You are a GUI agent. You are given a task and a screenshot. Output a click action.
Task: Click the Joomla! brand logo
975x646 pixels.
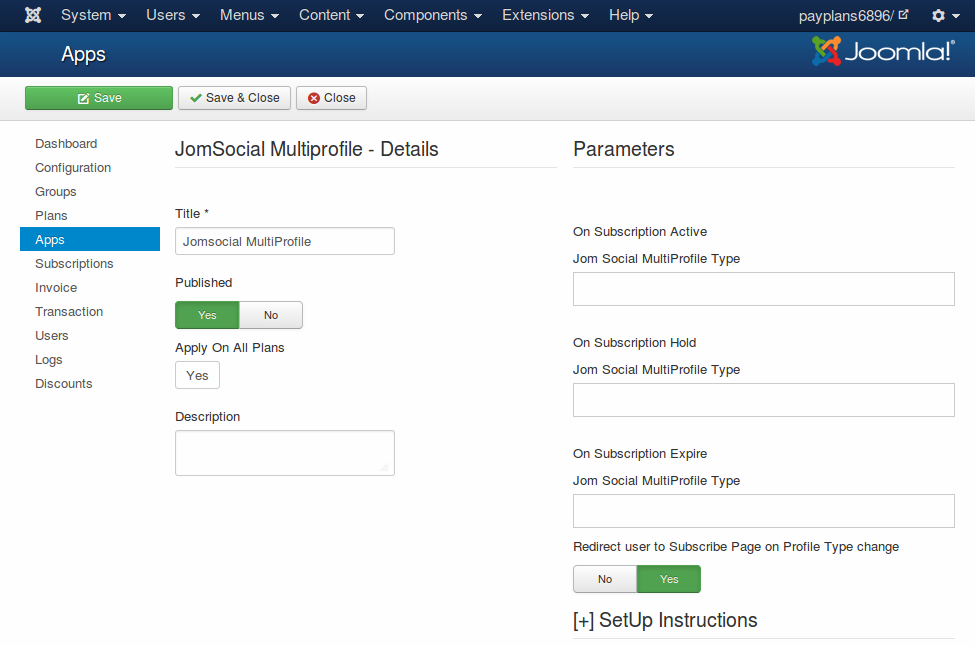pyautogui.click(x=884, y=51)
